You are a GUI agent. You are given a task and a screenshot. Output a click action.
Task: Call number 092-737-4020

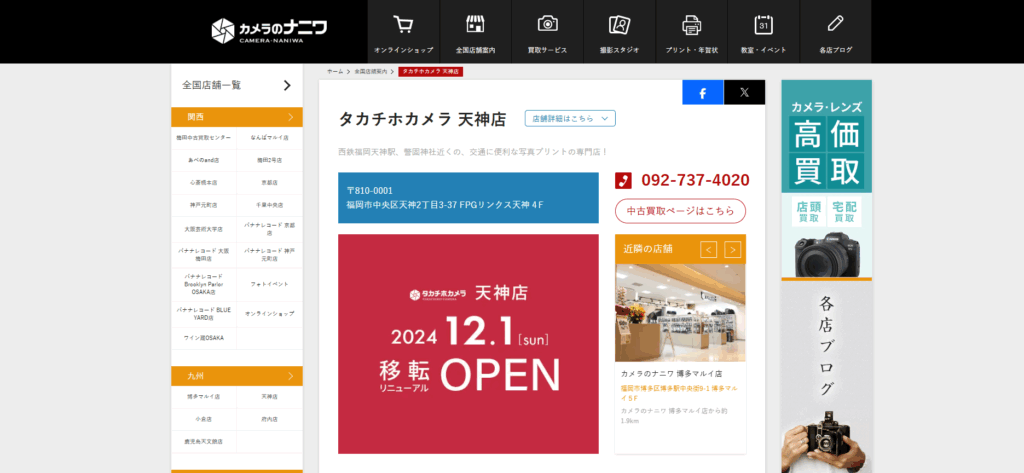(x=695, y=180)
